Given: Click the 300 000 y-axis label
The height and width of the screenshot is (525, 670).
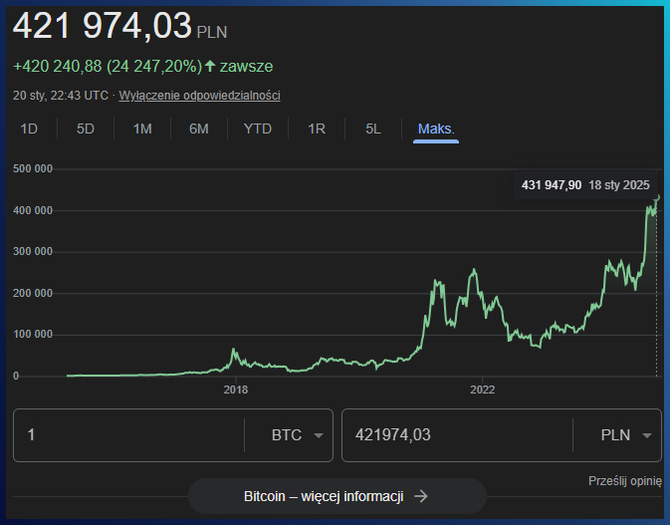Looking at the screenshot, I should 32,252.
